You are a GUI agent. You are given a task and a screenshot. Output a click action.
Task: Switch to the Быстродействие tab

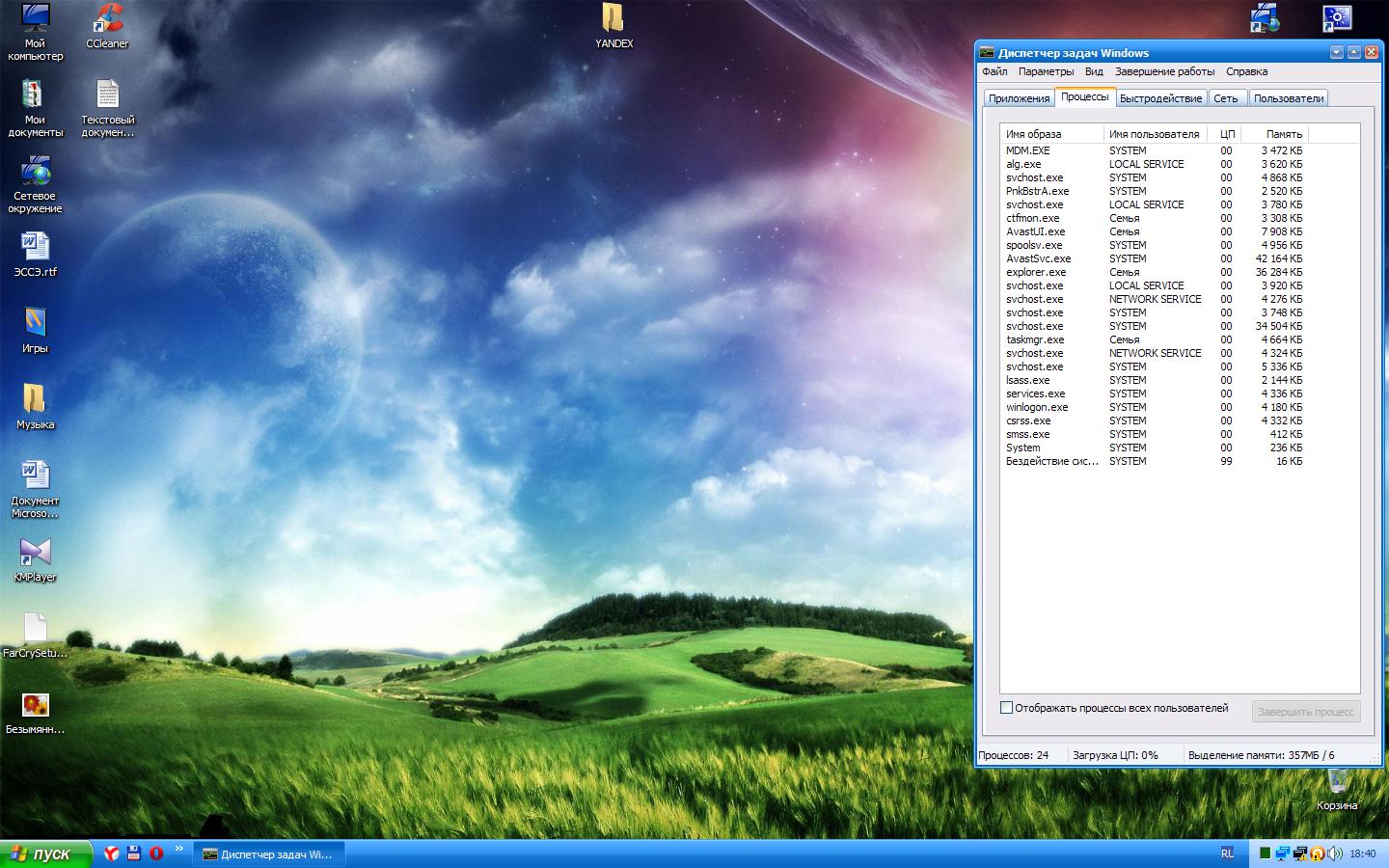coord(1160,98)
